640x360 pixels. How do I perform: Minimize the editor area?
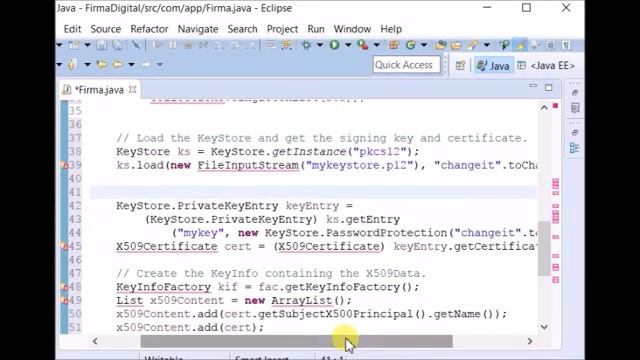pyautogui.click(x=533, y=86)
